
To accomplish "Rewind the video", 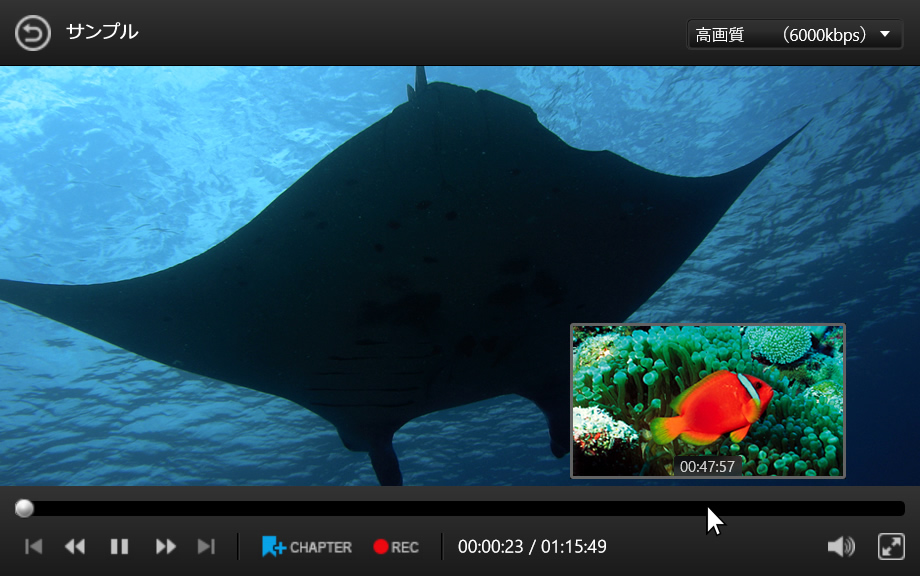I will coord(75,547).
